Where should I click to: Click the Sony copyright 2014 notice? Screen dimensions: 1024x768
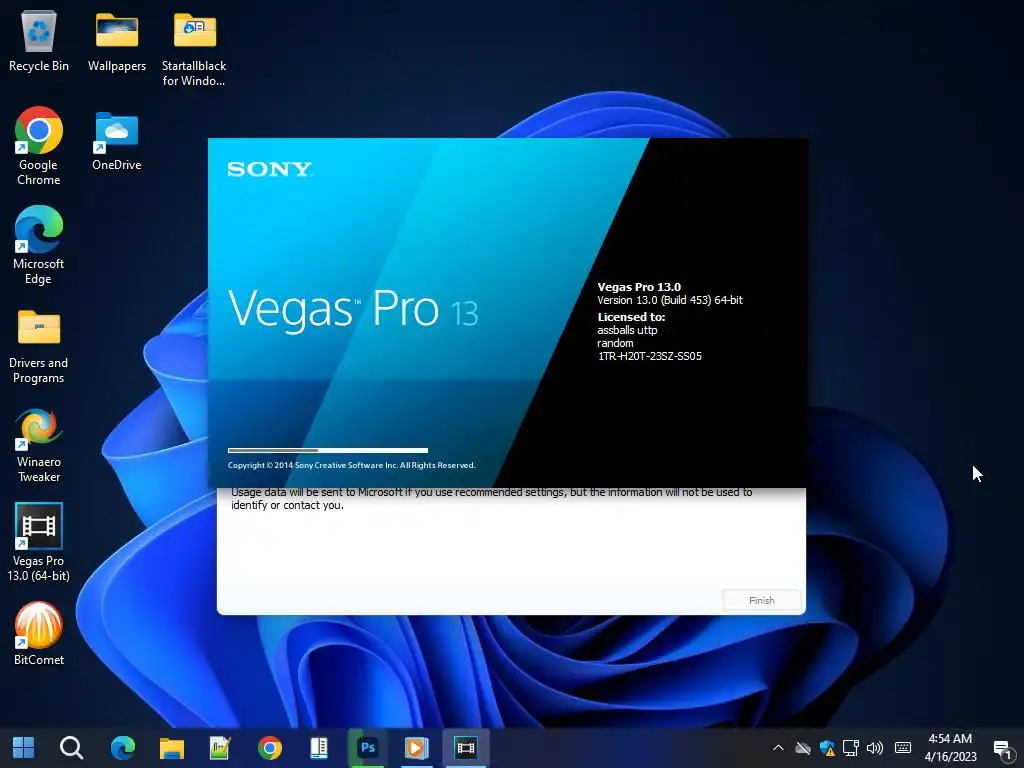[351, 465]
